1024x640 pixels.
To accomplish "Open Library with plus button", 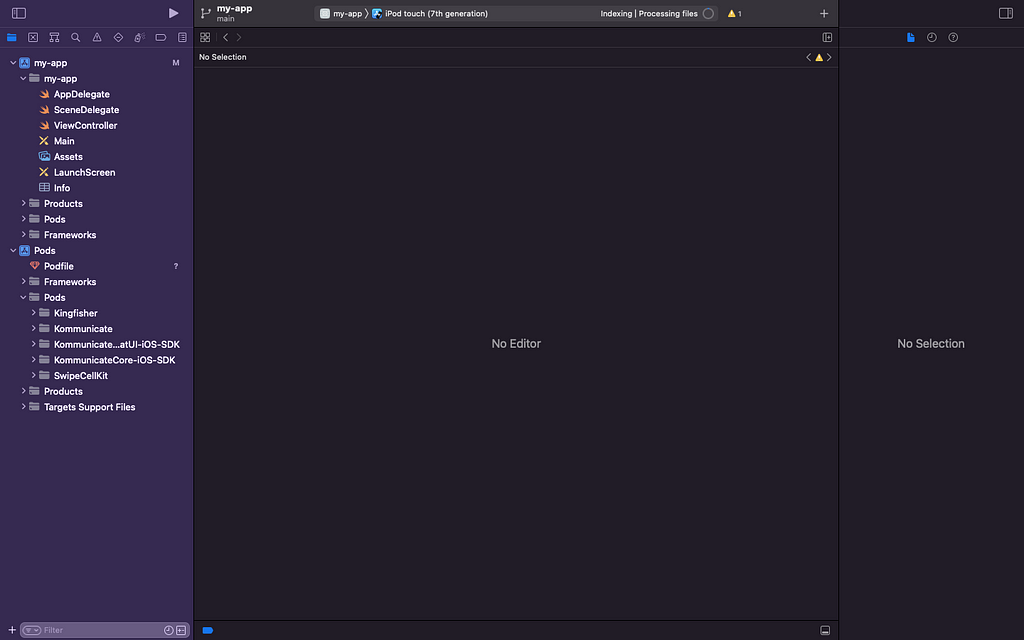I will pyautogui.click(x=824, y=14).
